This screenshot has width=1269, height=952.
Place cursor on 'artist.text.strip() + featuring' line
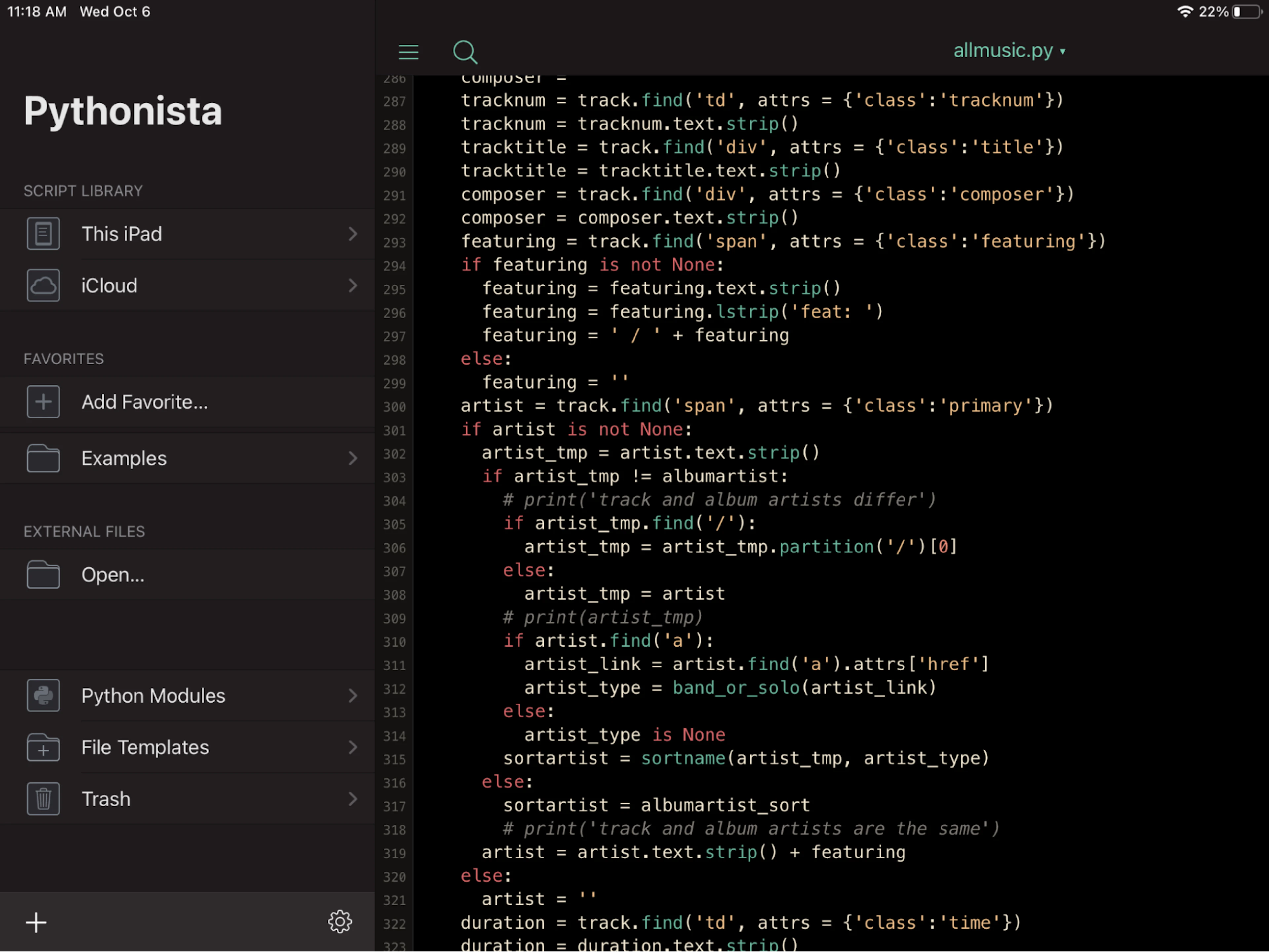tap(694, 852)
